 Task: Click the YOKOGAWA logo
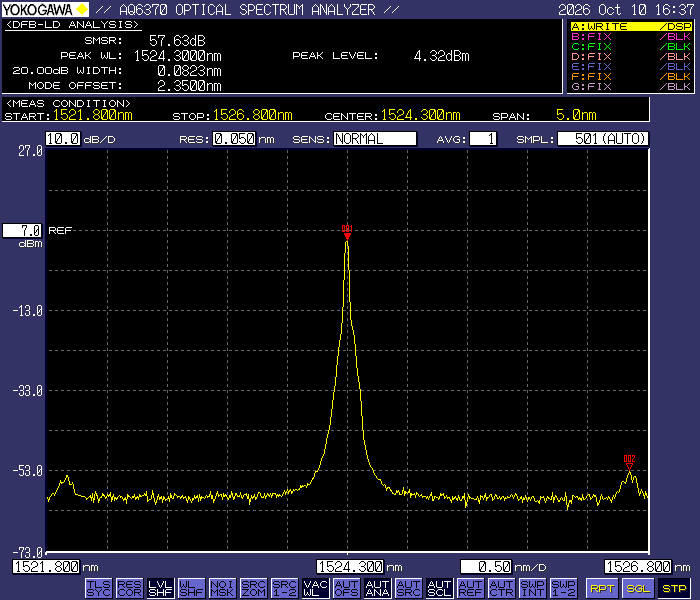(x=45, y=9)
